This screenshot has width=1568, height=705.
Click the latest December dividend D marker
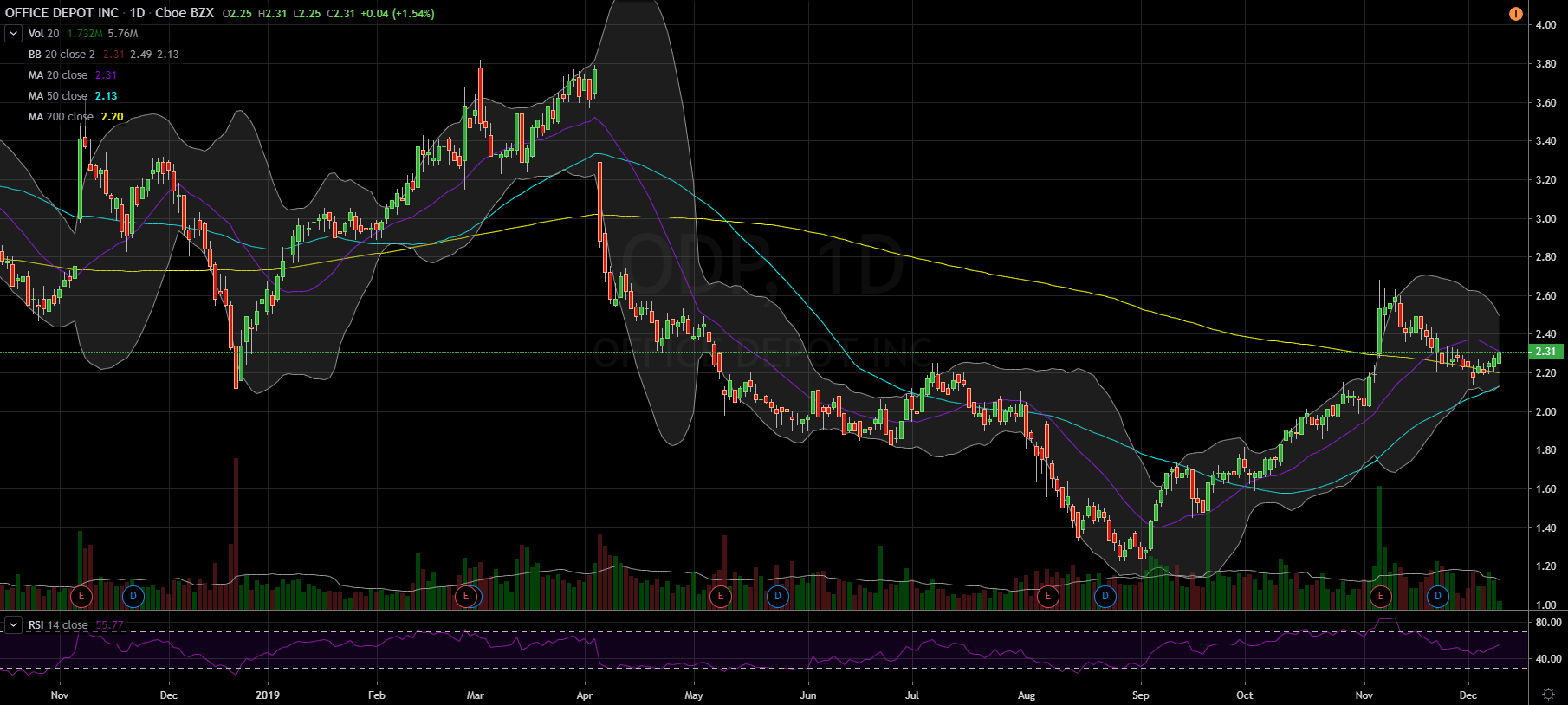(1437, 596)
